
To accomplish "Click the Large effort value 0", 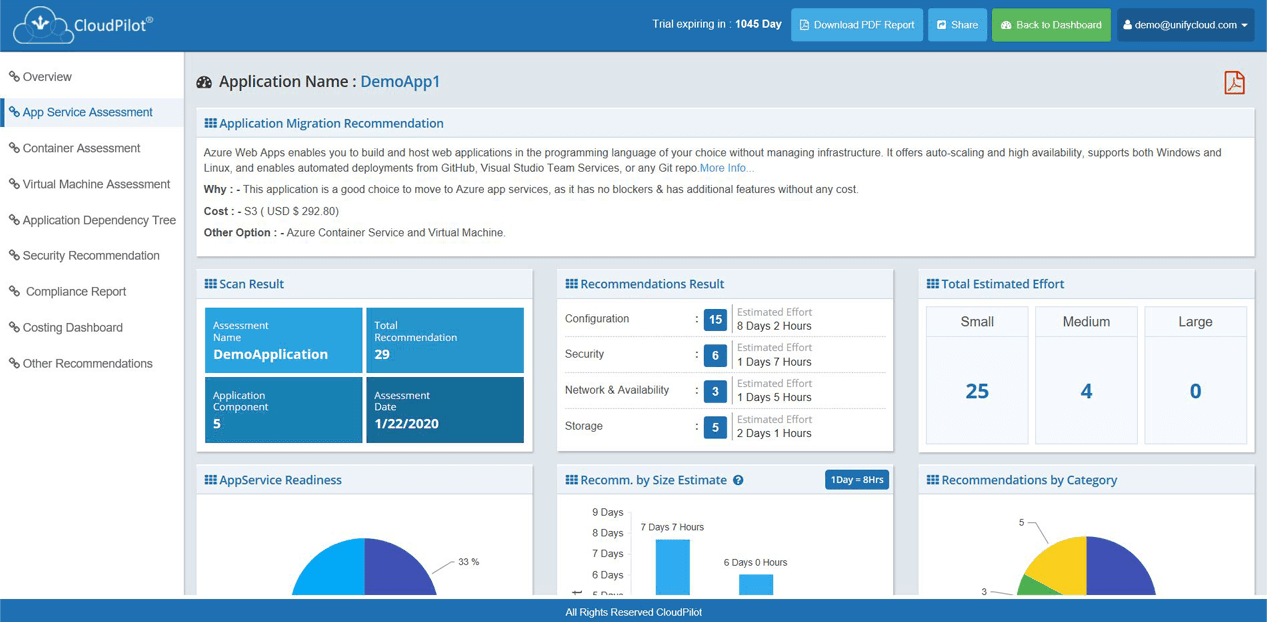I will click(x=1195, y=391).
